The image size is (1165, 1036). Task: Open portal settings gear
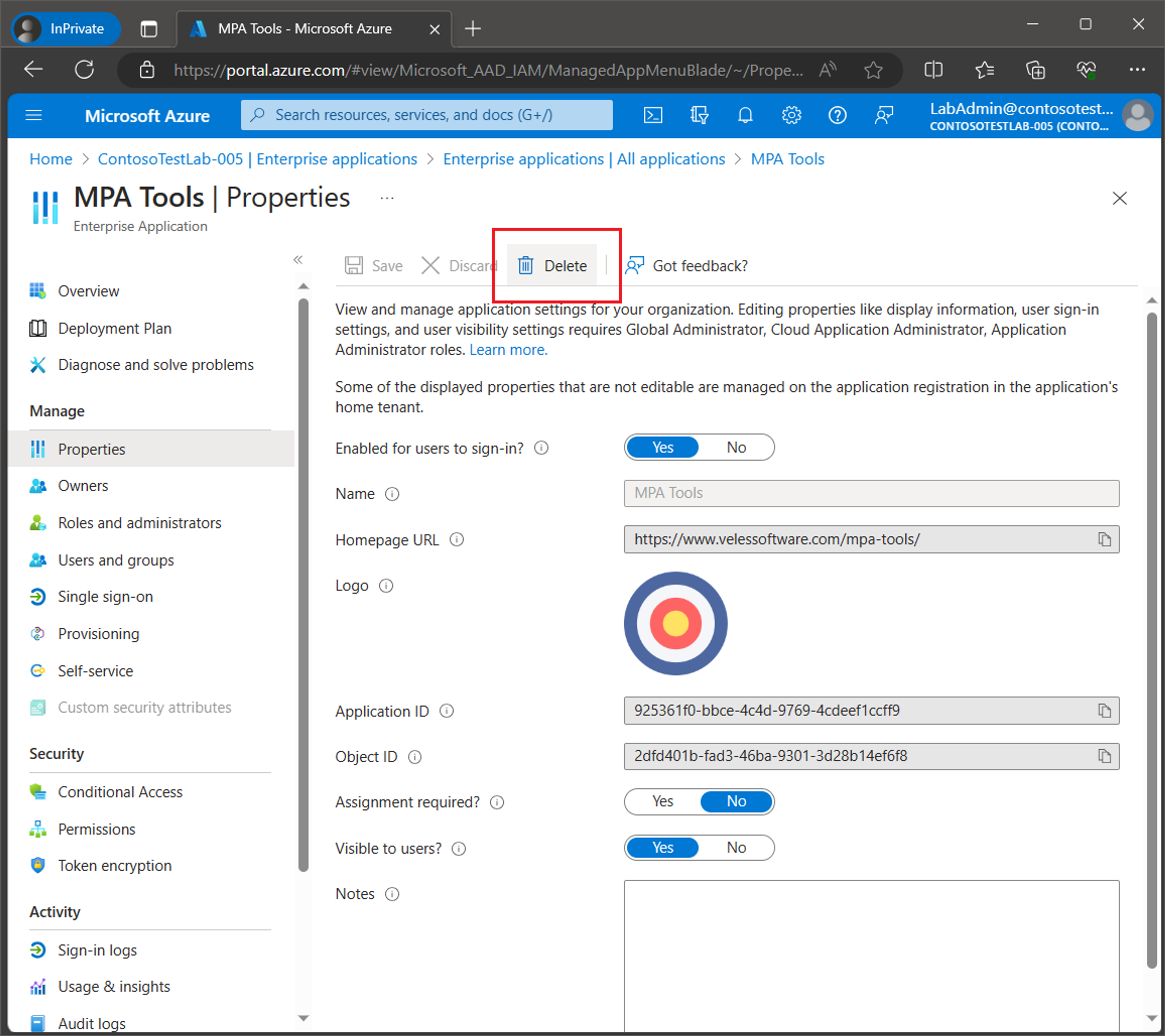(791, 115)
